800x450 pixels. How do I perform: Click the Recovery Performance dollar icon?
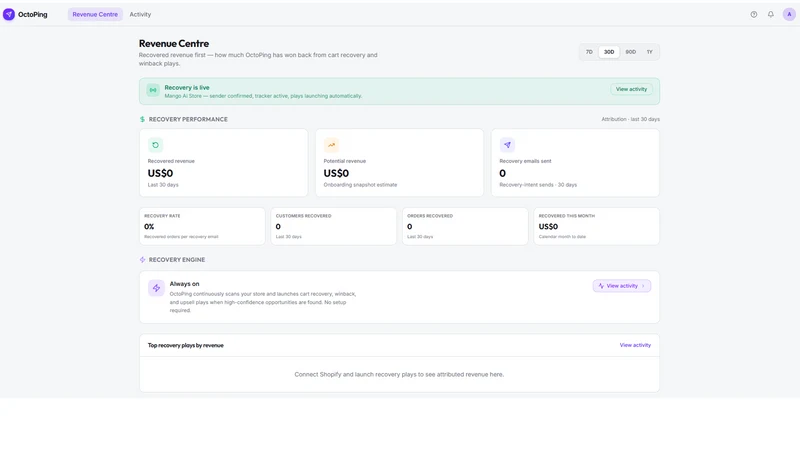pos(142,119)
